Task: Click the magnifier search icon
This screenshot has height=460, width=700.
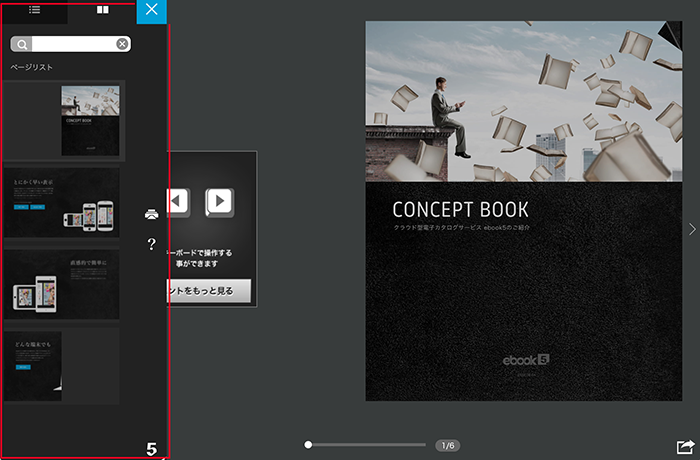Action: (22, 44)
